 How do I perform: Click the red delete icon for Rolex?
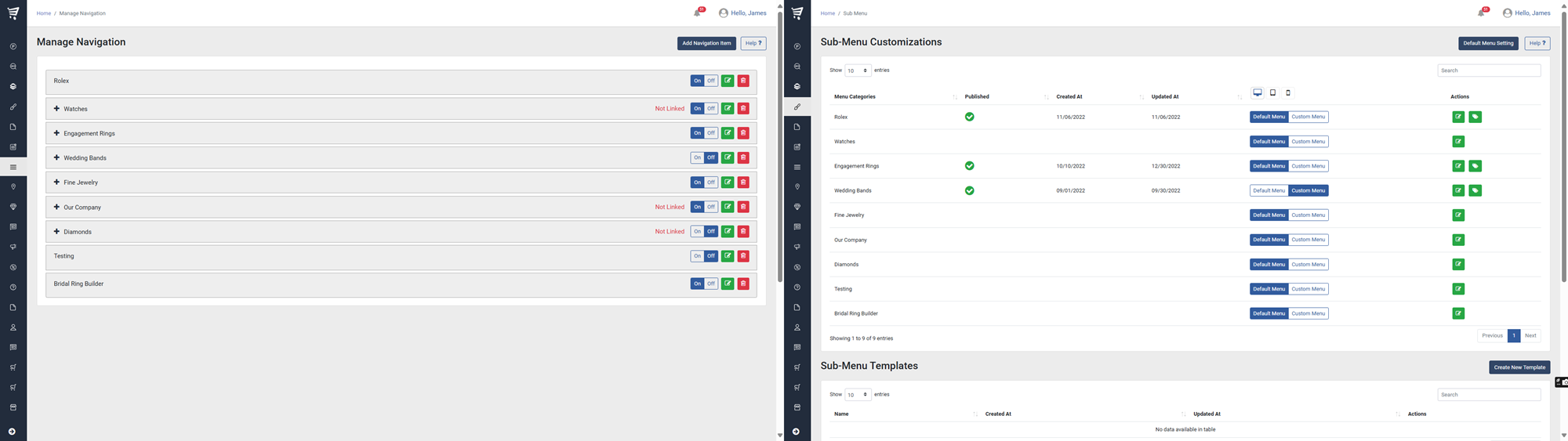743,81
